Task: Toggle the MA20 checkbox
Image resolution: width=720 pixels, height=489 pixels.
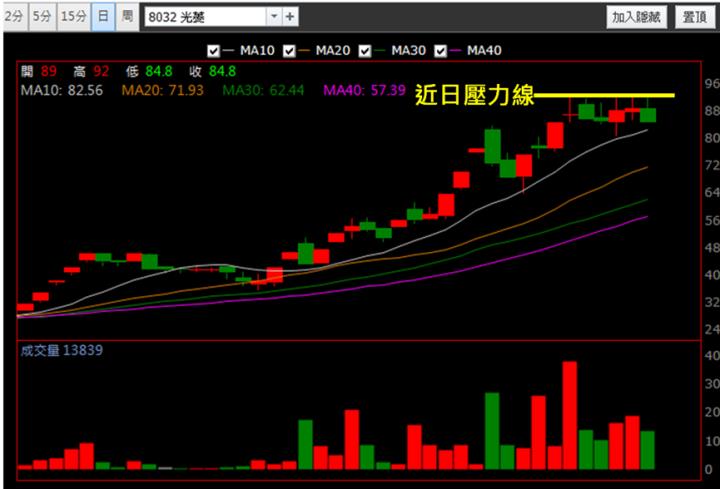Action: click(x=289, y=51)
